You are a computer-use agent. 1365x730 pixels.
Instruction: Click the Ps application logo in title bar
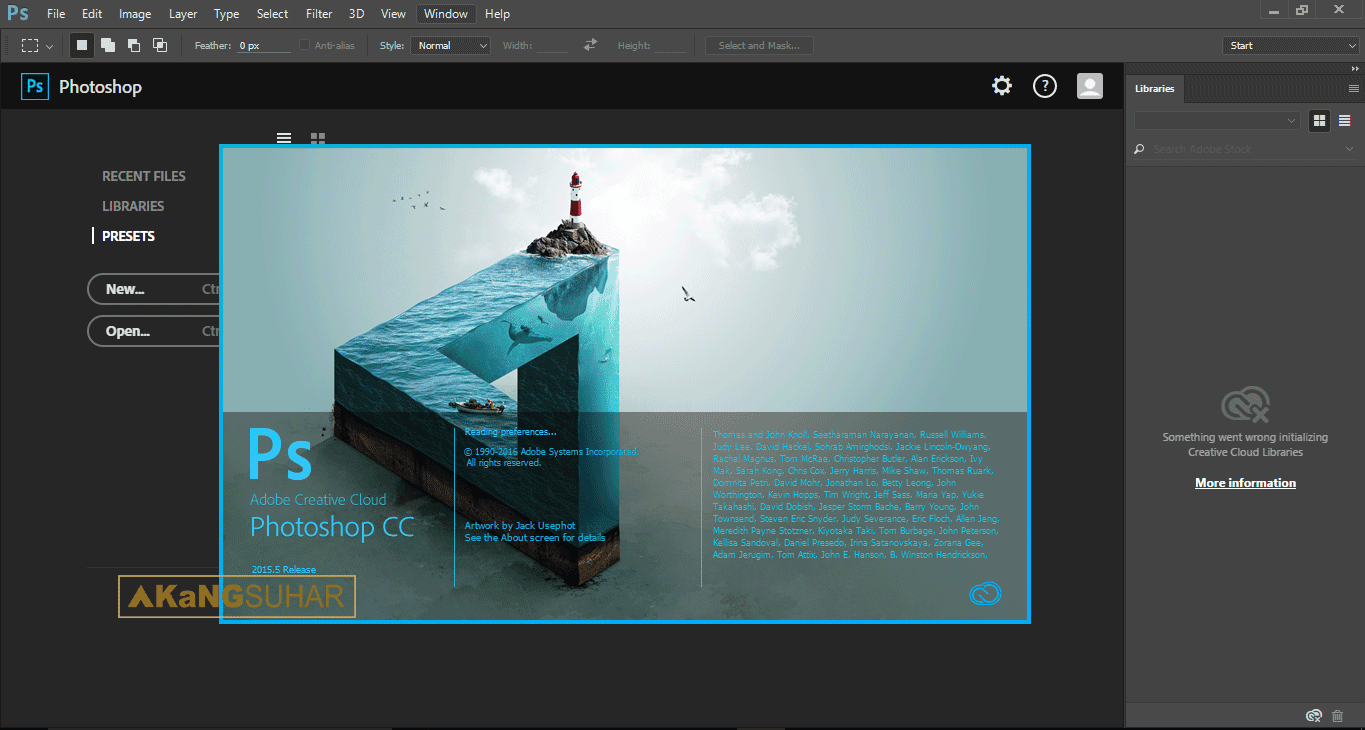click(x=17, y=13)
